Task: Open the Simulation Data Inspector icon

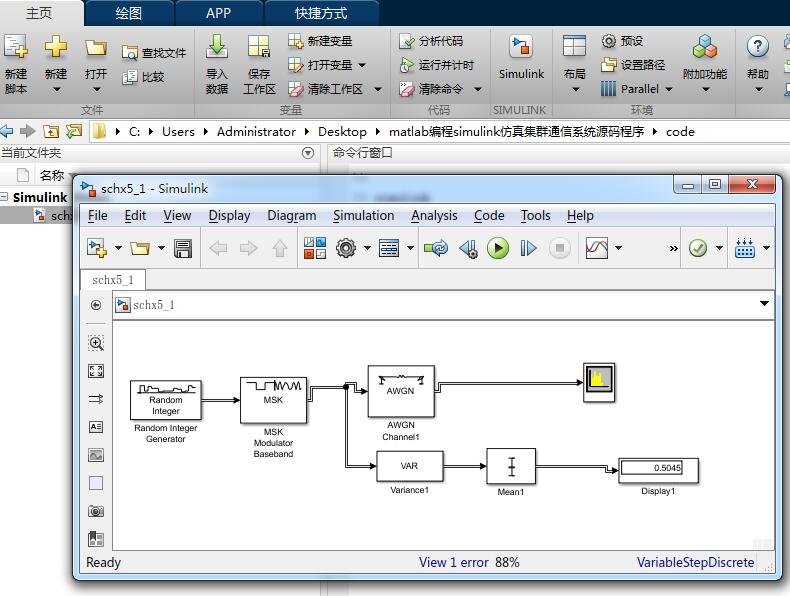Action: (x=597, y=248)
